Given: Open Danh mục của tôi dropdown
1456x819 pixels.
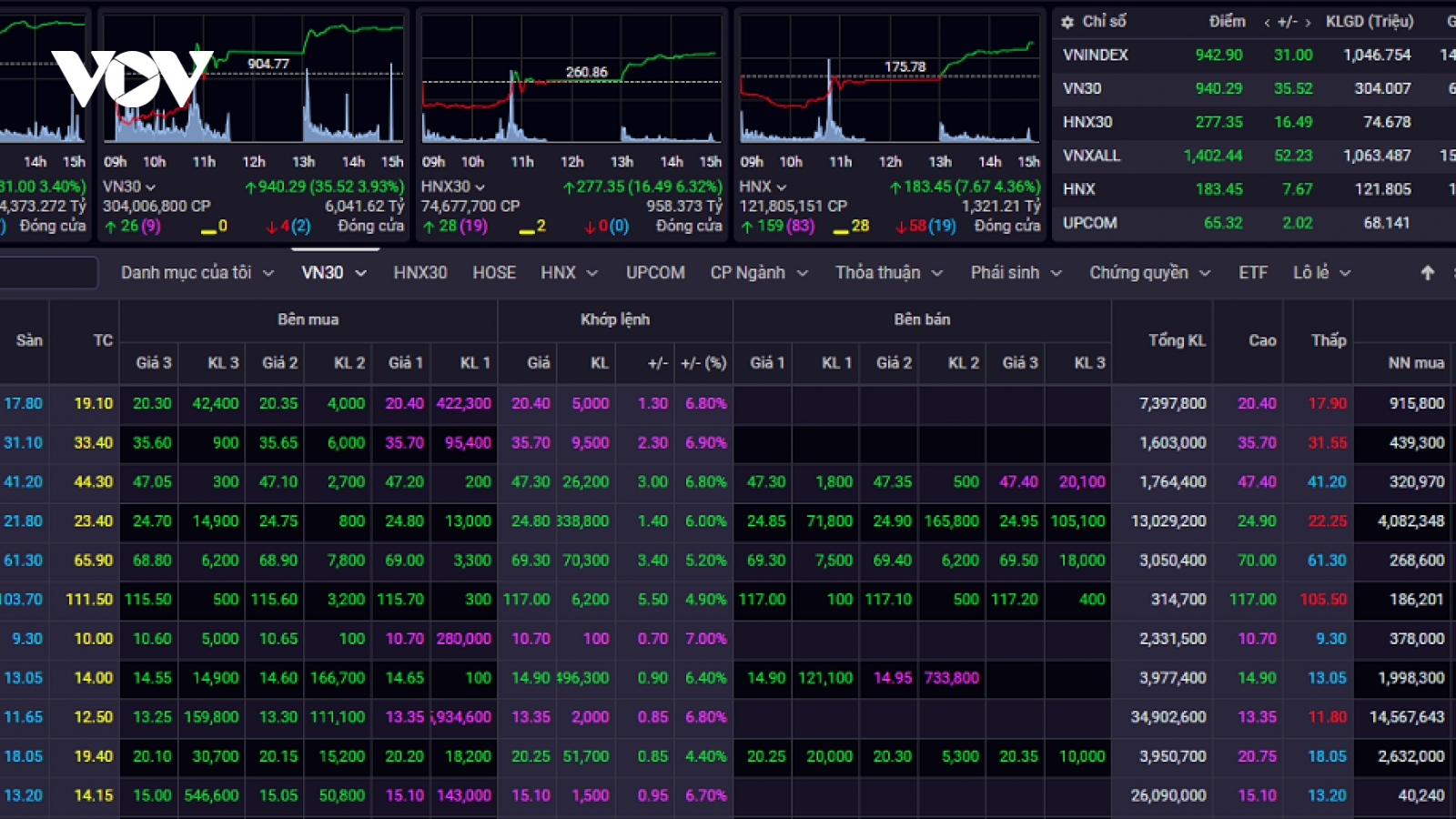Looking at the screenshot, I should point(197,273).
